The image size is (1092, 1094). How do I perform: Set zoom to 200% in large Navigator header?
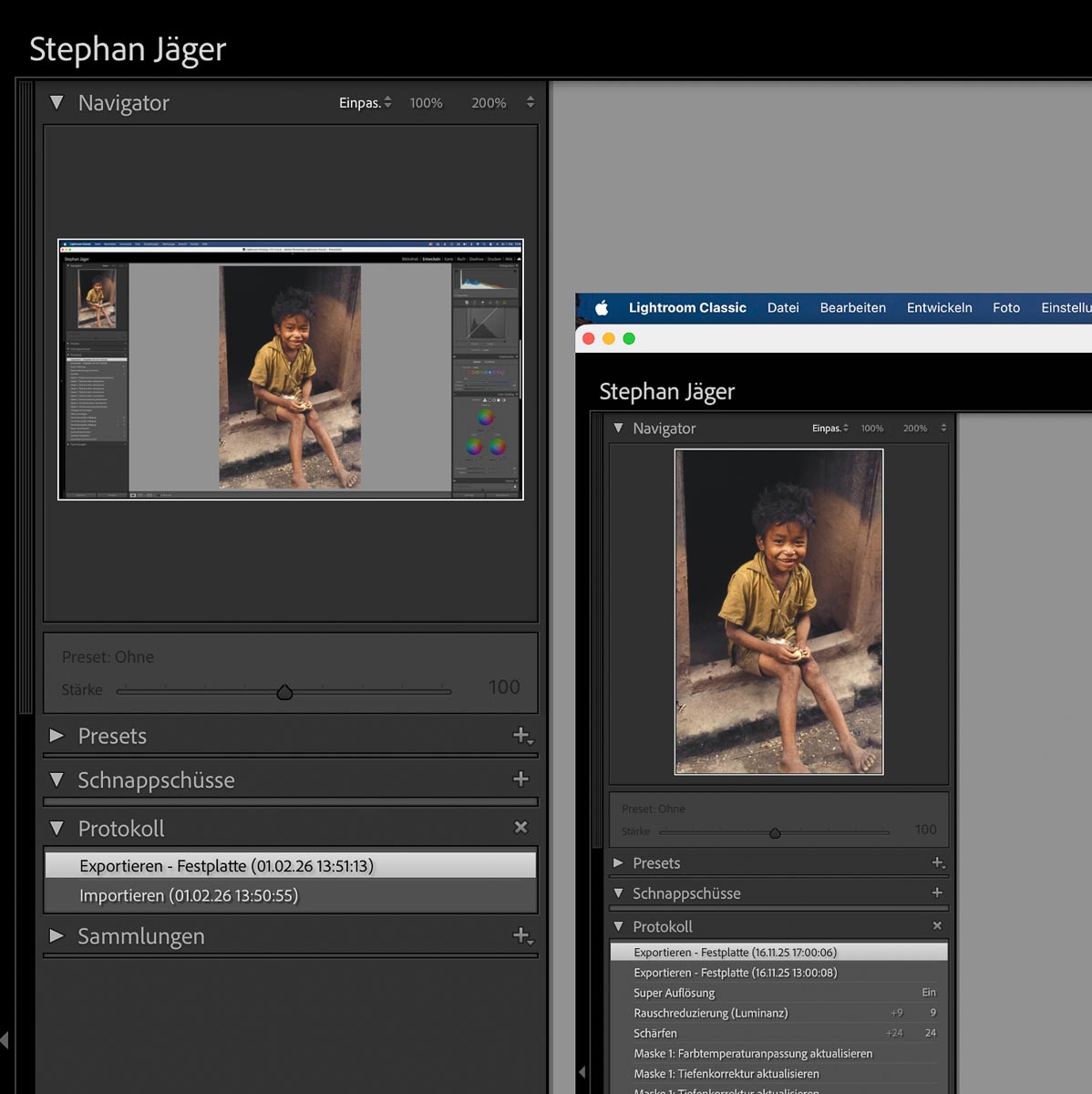(x=489, y=103)
